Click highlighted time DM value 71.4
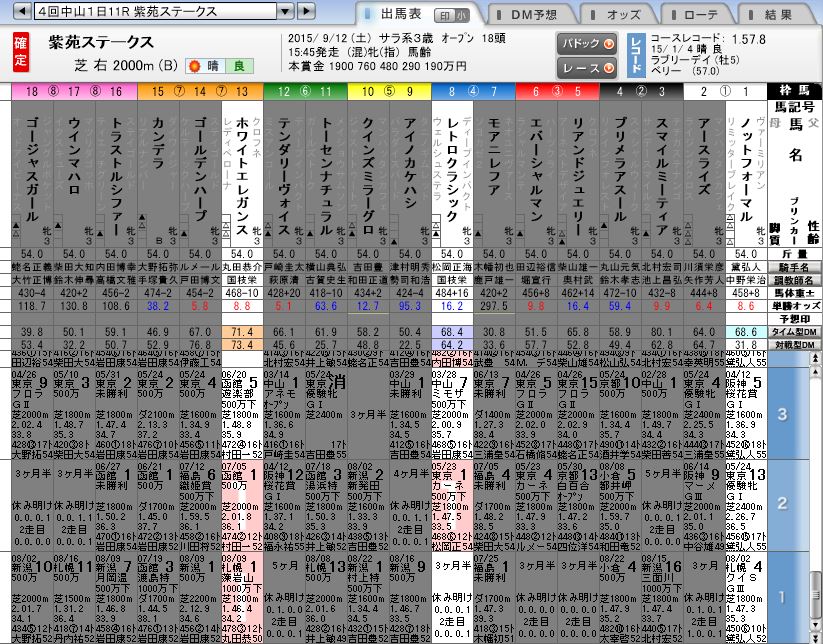This screenshot has width=823, height=644. 242,332
